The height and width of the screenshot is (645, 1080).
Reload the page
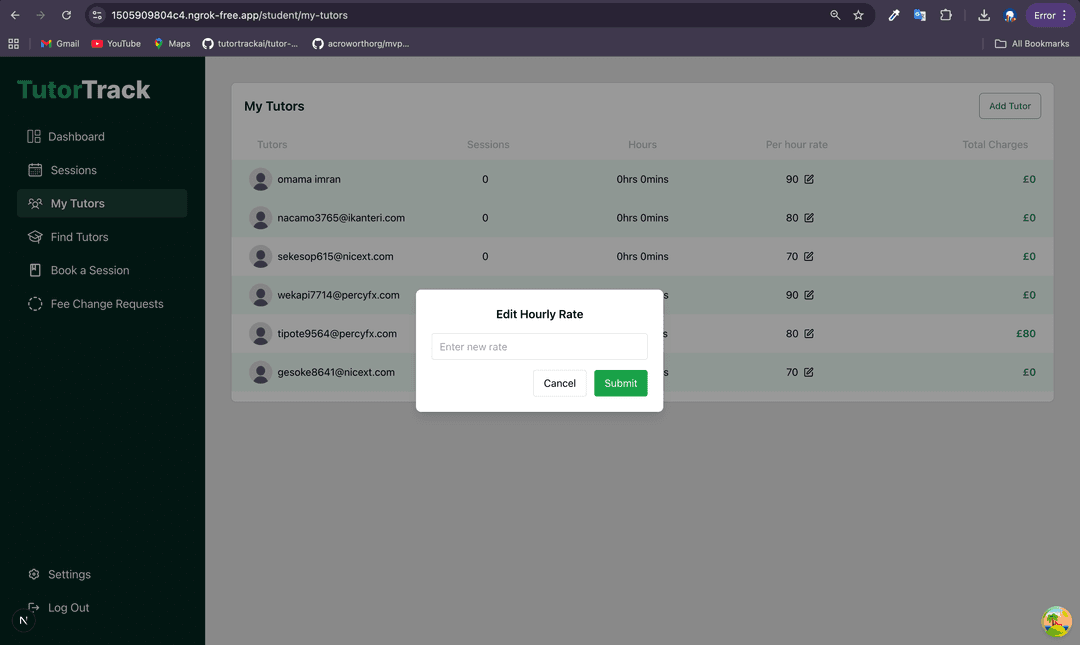coord(66,15)
